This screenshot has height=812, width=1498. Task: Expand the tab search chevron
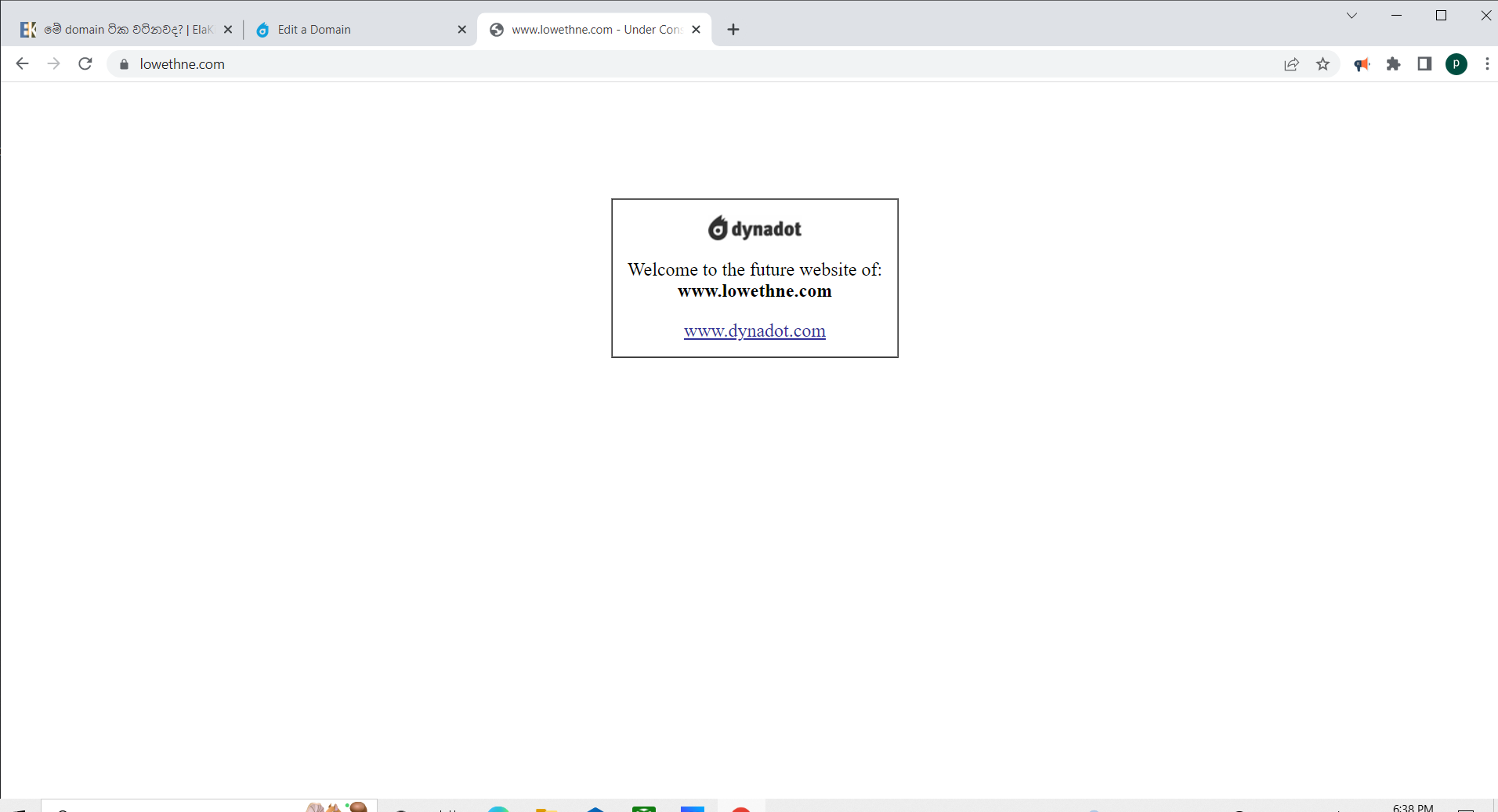click(x=1351, y=16)
